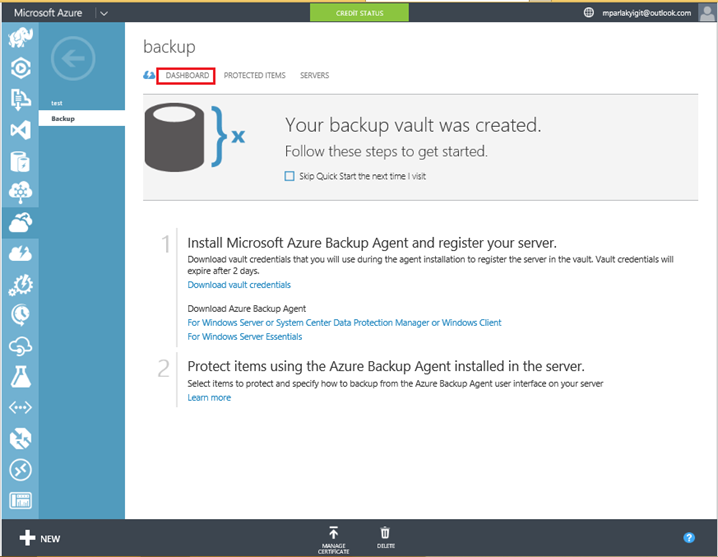This screenshot has width=718, height=557.
Task: Select Recovery Services cloud icon
Action: (x=20, y=223)
